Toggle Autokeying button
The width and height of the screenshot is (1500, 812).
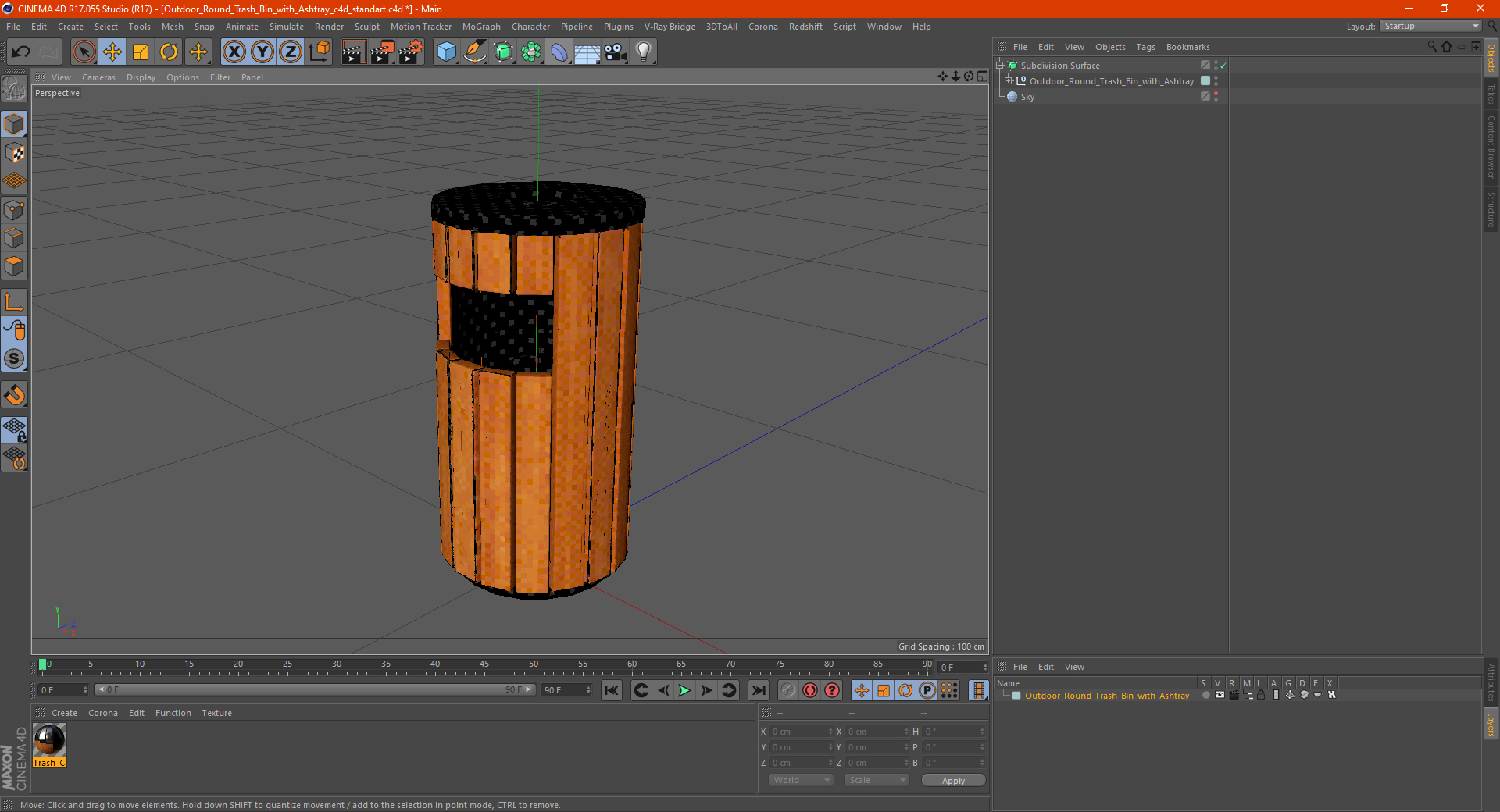pos(810,690)
